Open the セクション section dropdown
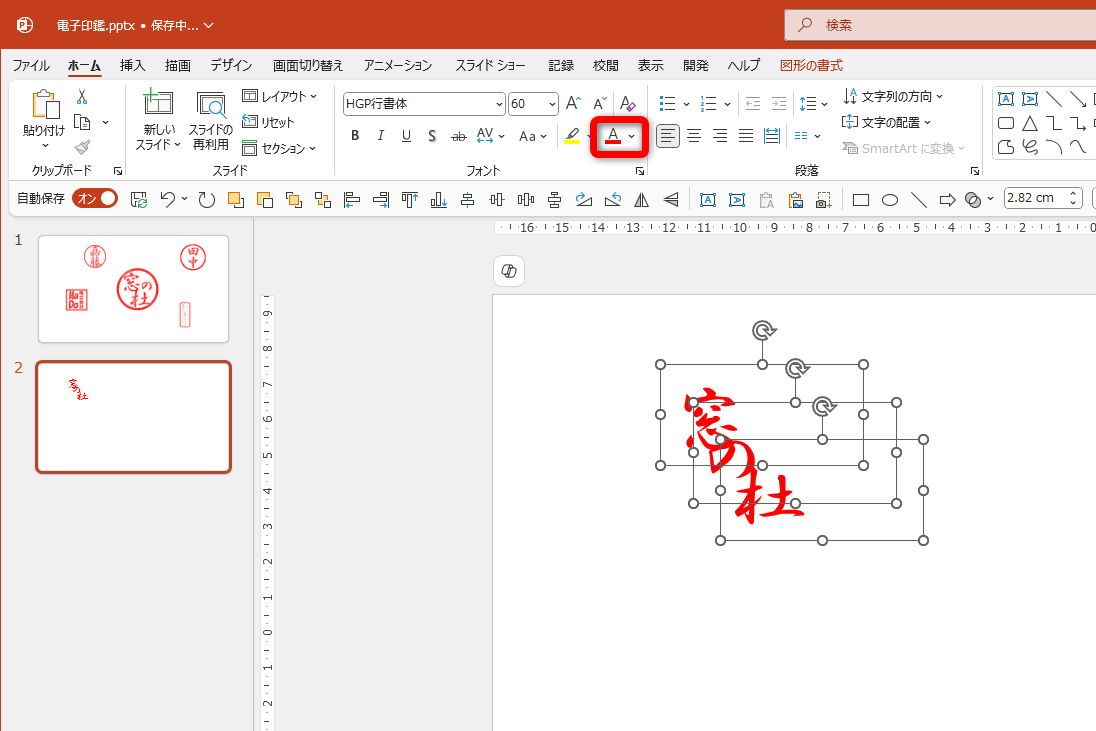Image resolution: width=1096 pixels, height=731 pixels. click(280, 148)
